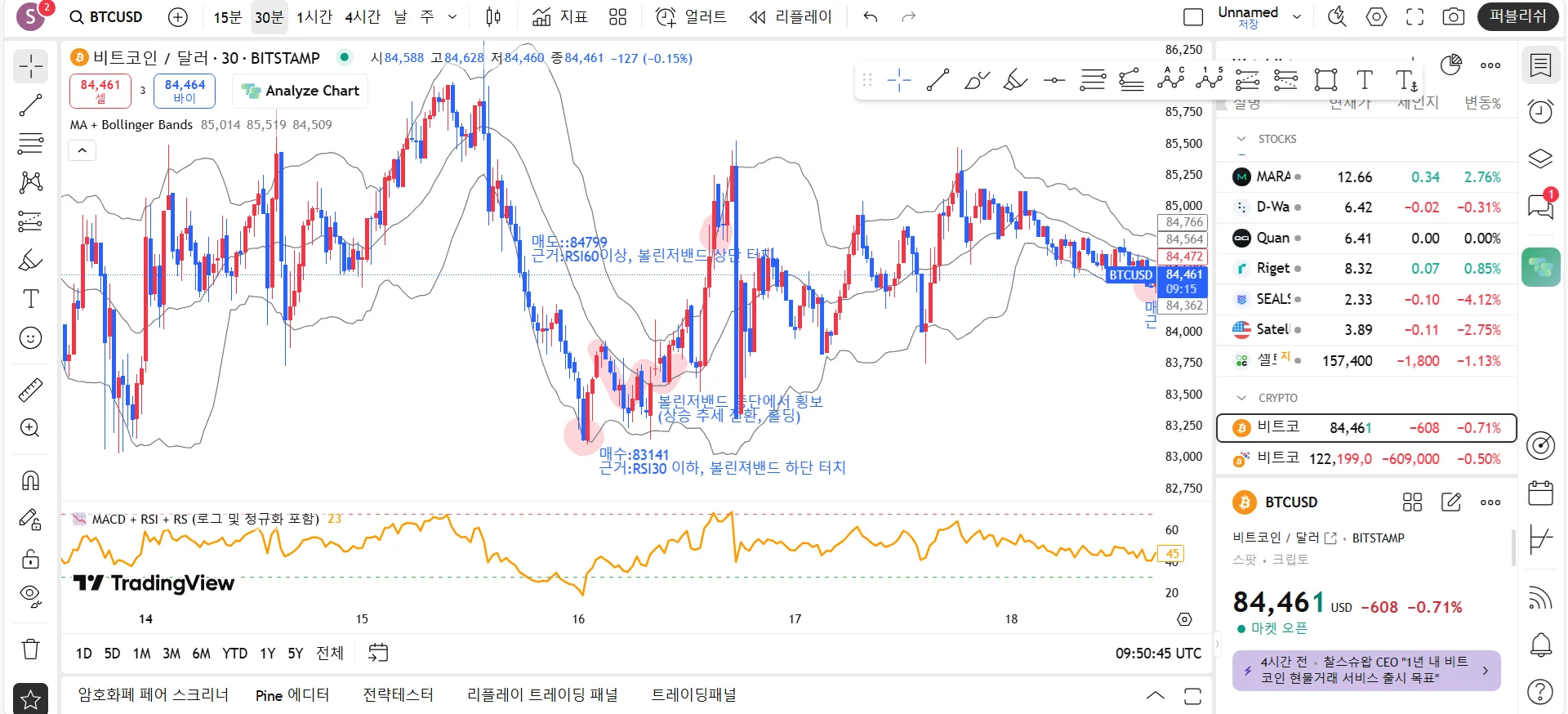
Task: Undo the last chart action
Action: tap(871, 17)
